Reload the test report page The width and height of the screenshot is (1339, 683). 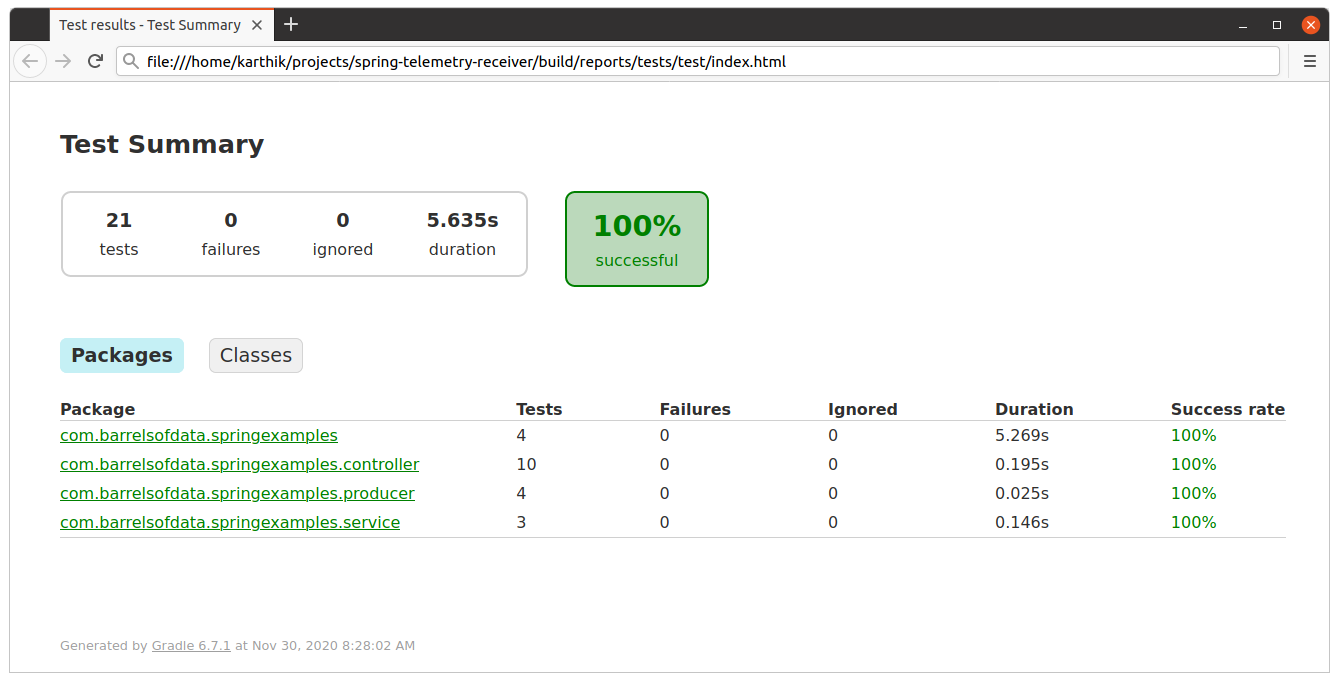pos(95,61)
